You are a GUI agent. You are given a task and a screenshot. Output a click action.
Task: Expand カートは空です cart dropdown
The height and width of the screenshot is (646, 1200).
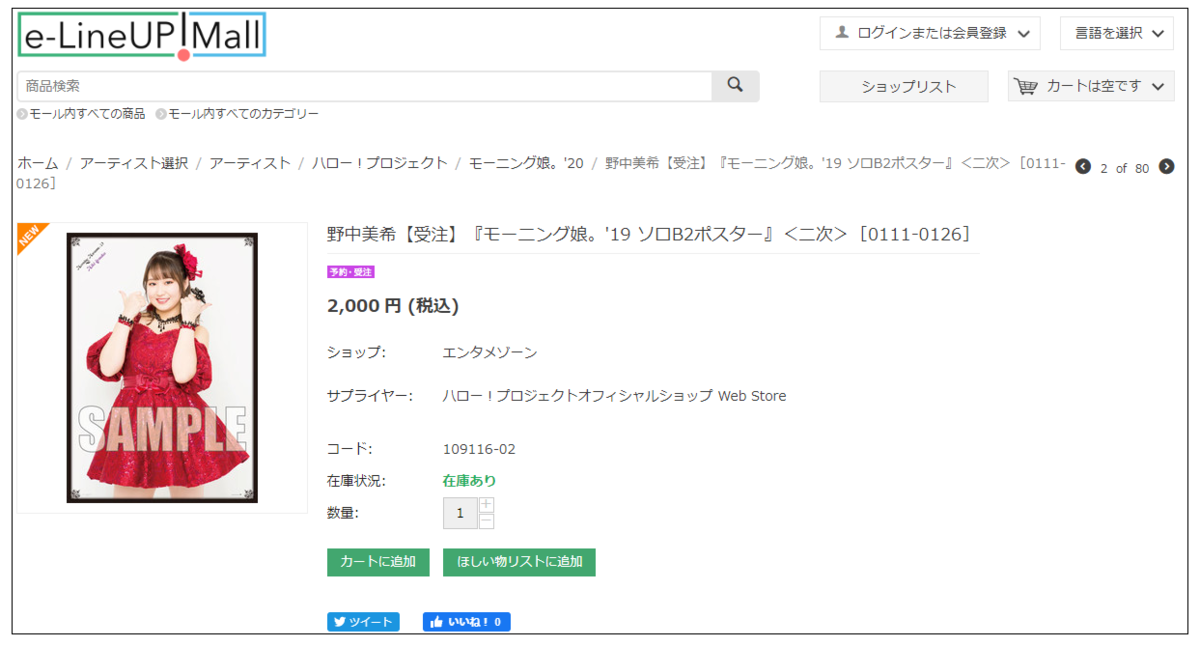pos(1091,86)
